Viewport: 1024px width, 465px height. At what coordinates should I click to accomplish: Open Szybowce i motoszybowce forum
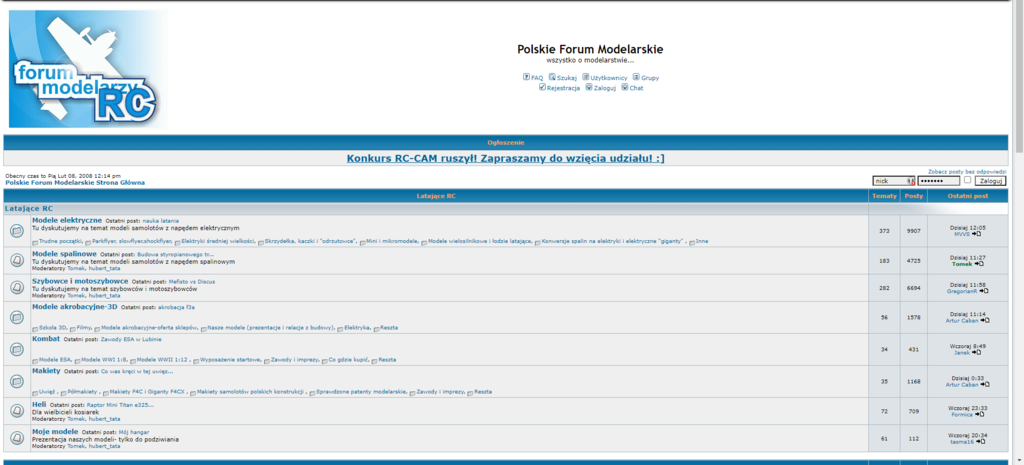tap(80, 281)
